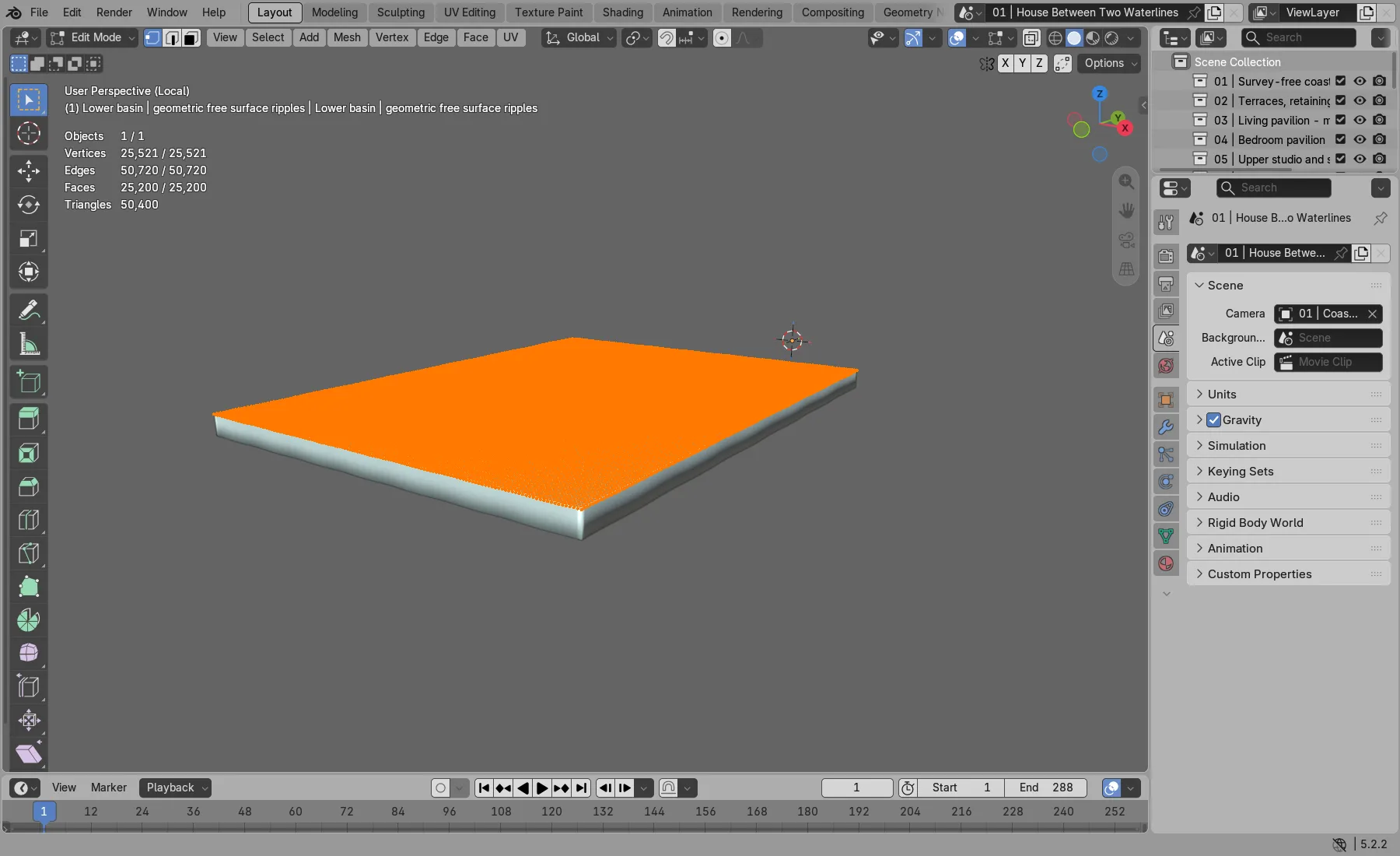Toggle X axis mirror

pyautogui.click(x=1006, y=63)
